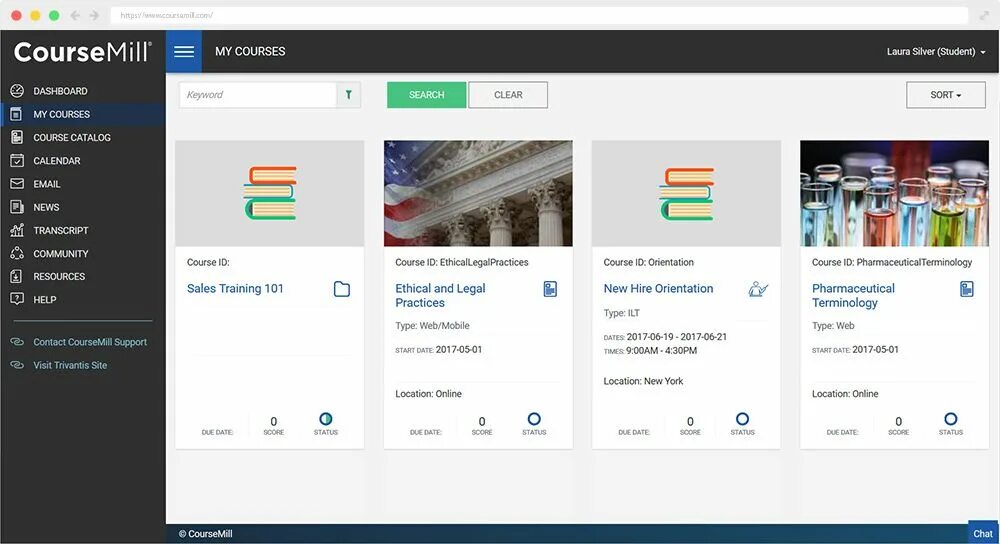Select My Courses in sidebar
Screen dimensions: 1000x544
click(83, 114)
